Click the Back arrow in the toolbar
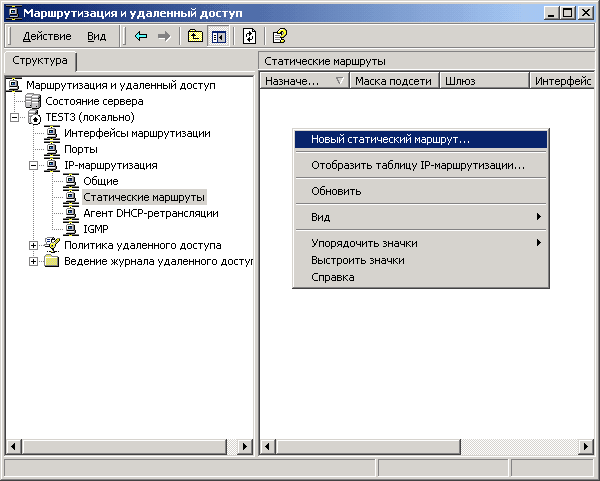The height and width of the screenshot is (481, 600). click(141, 36)
